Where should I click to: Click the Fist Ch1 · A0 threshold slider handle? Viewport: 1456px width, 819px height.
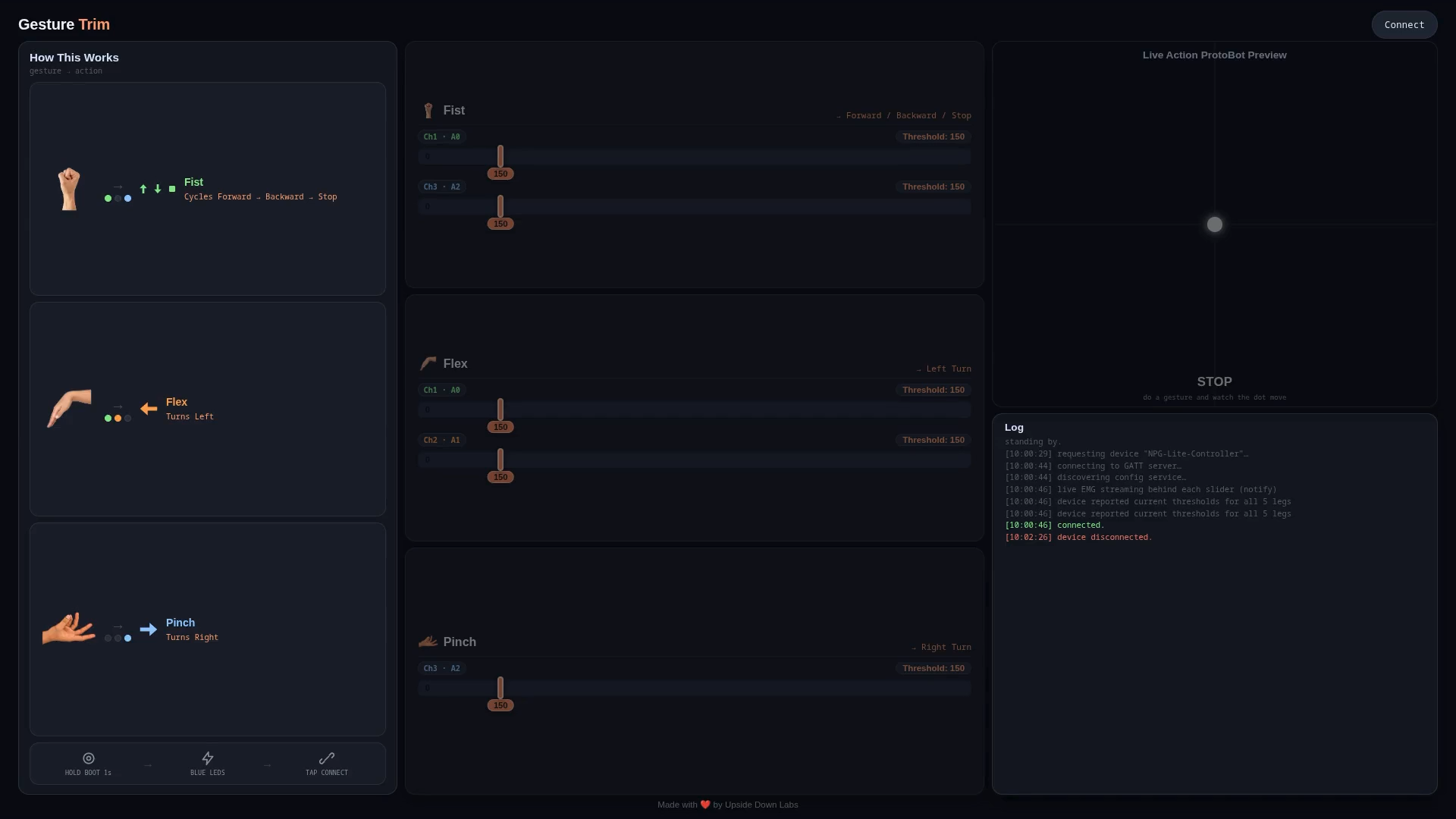(x=500, y=157)
